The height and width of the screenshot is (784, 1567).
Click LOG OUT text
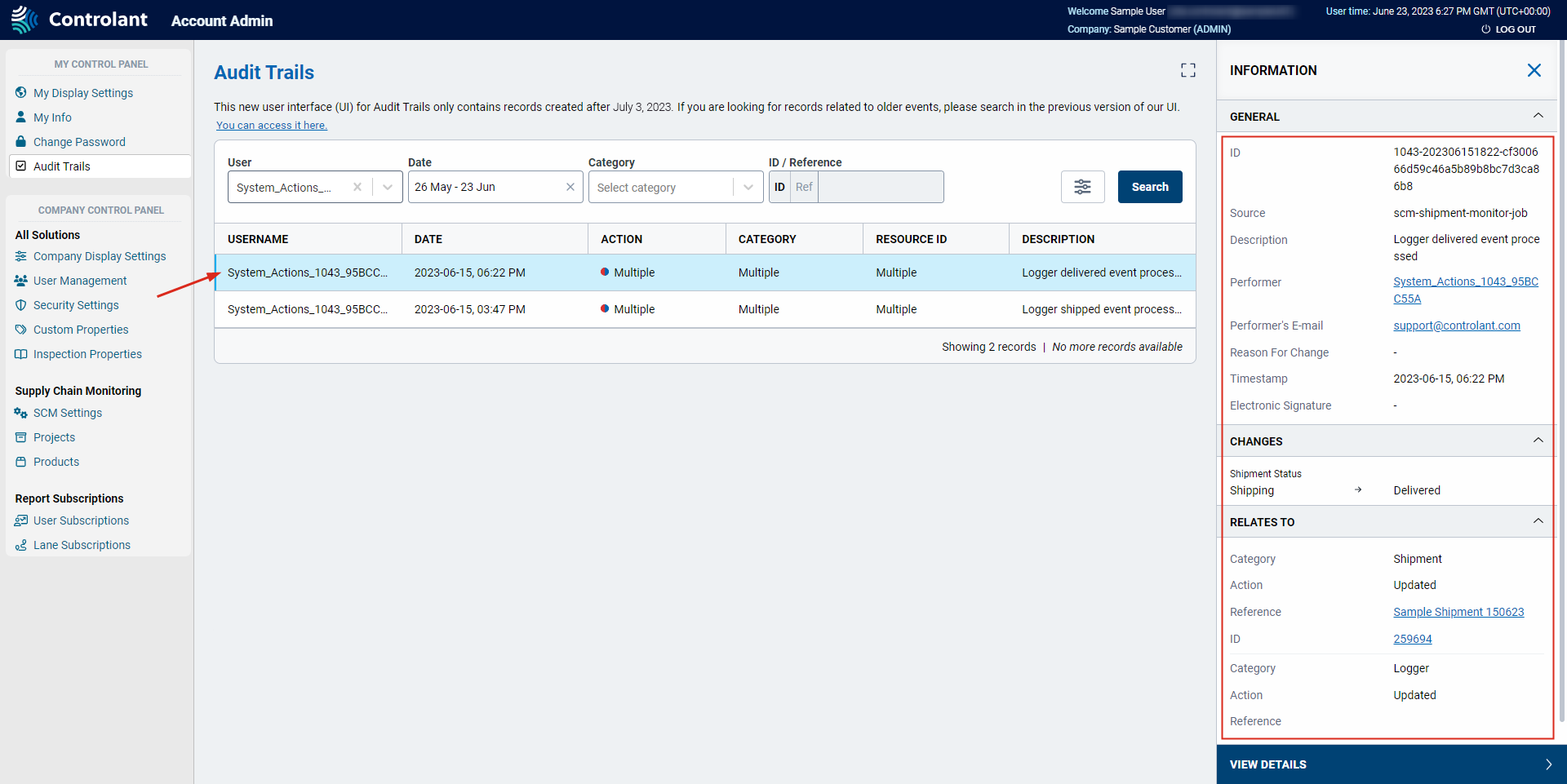[x=1516, y=29]
